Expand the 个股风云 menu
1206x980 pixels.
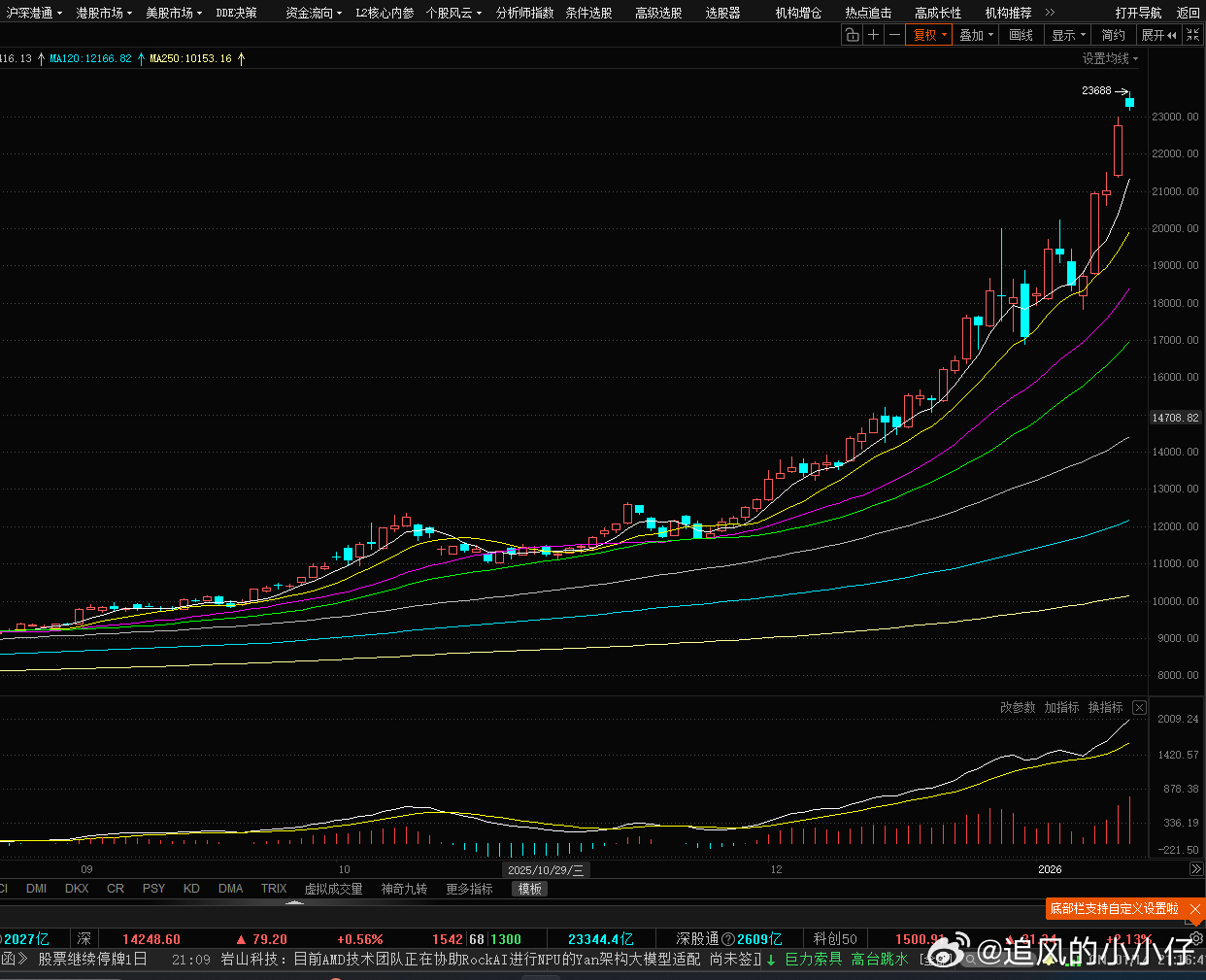click(453, 13)
